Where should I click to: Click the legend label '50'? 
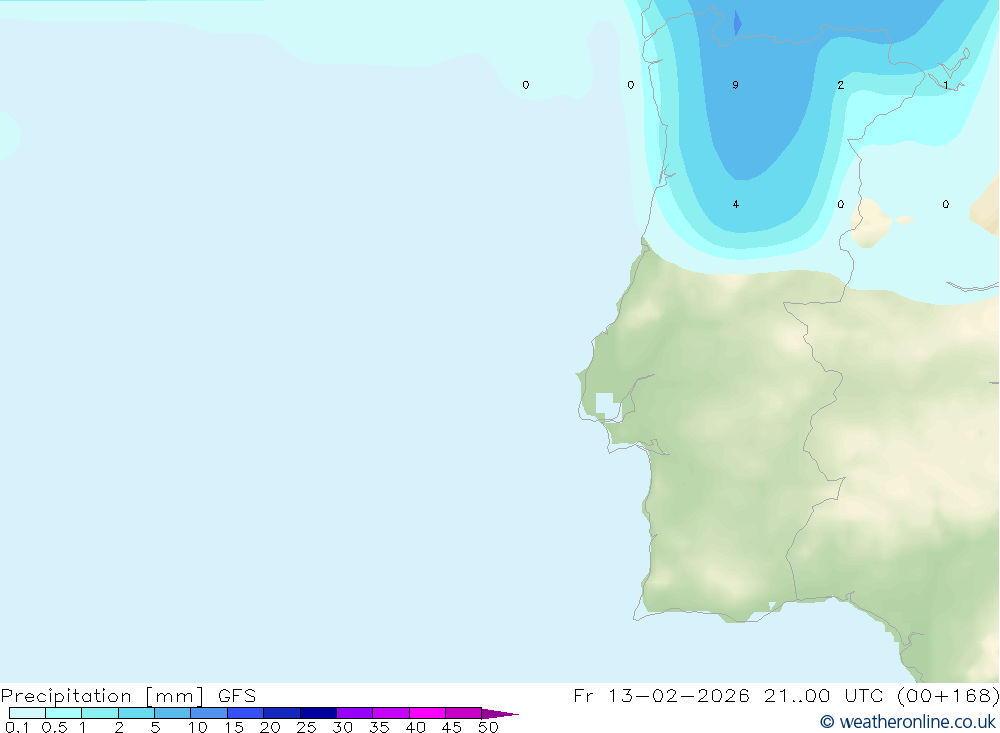pyautogui.click(x=488, y=727)
